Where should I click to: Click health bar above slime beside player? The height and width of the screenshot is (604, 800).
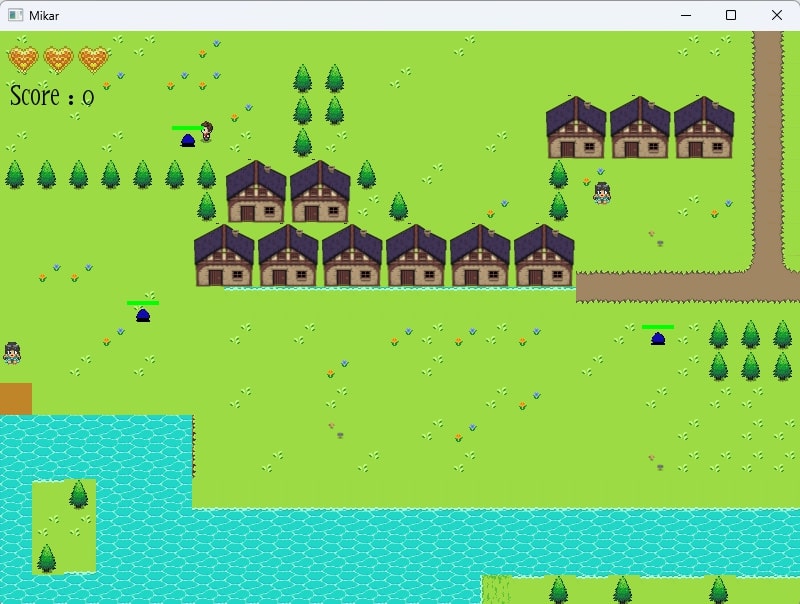coord(187,128)
